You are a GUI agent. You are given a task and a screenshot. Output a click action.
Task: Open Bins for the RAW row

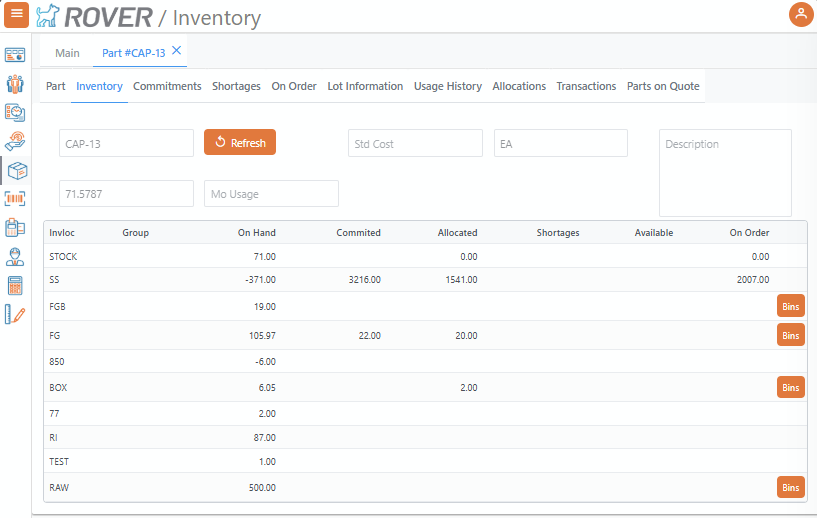click(790, 488)
